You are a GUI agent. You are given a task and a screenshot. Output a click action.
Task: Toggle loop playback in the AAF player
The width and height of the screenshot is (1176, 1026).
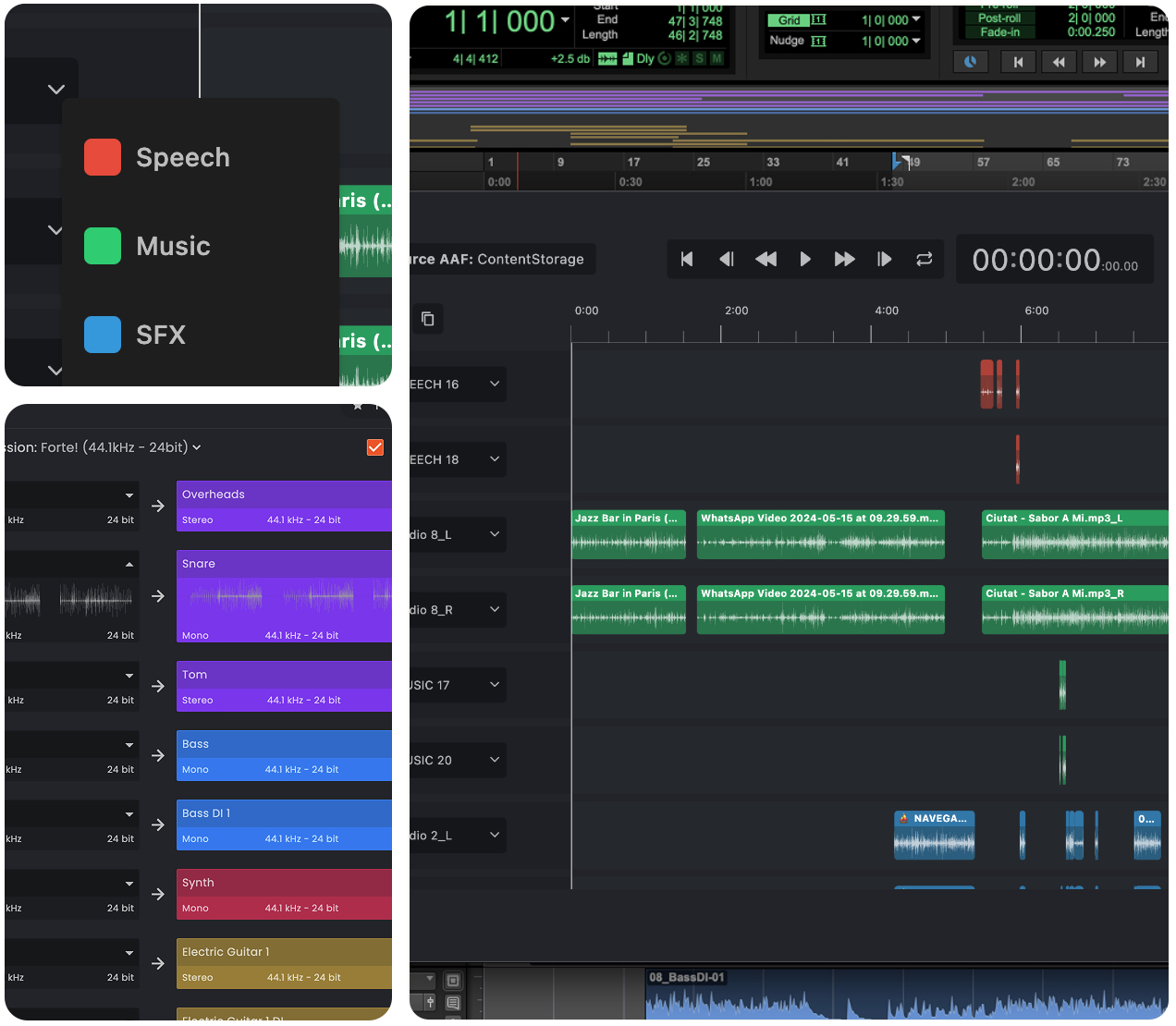[924, 260]
